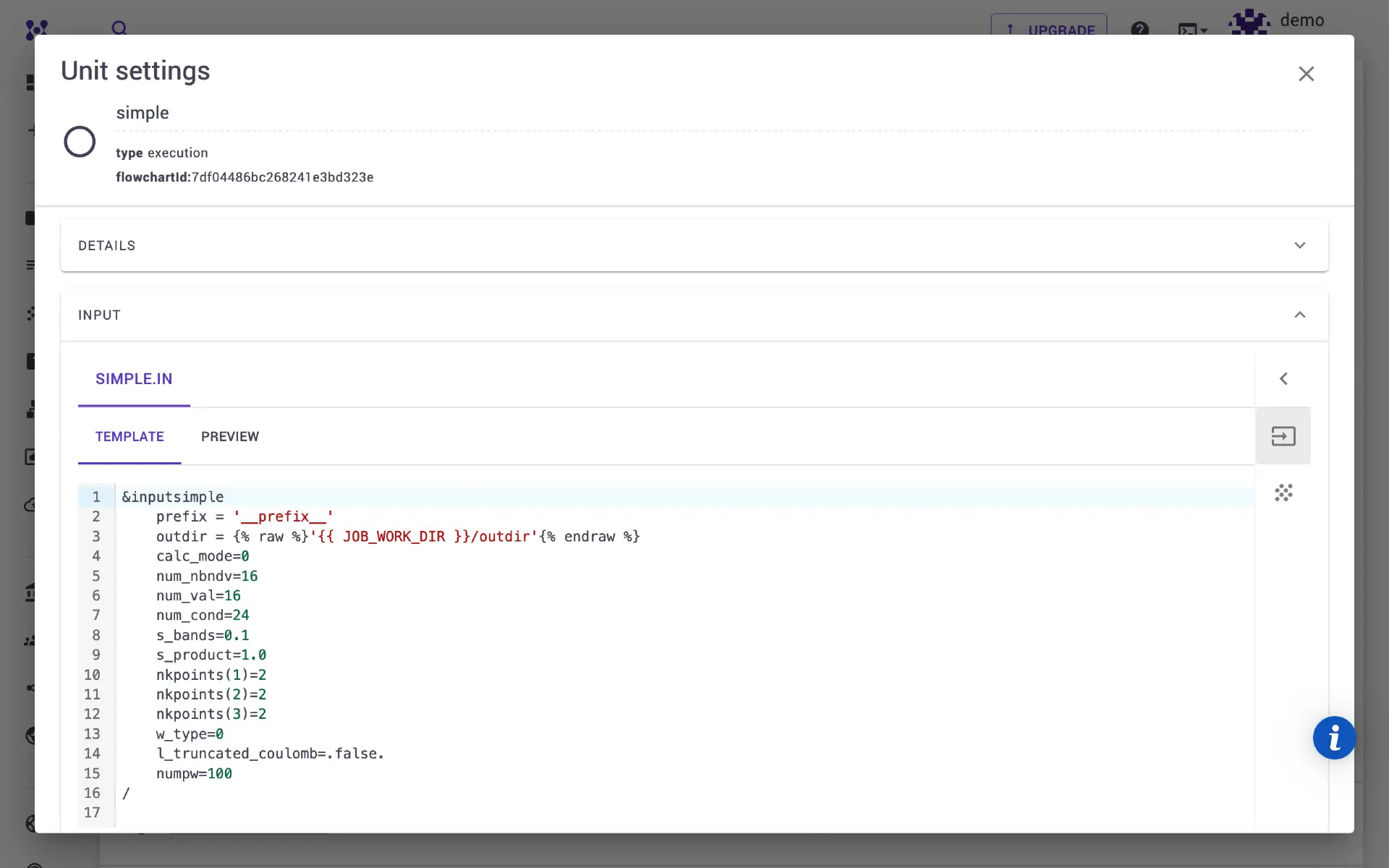Click the UPGRADE button
1389x868 pixels.
click(x=1048, y=30)
